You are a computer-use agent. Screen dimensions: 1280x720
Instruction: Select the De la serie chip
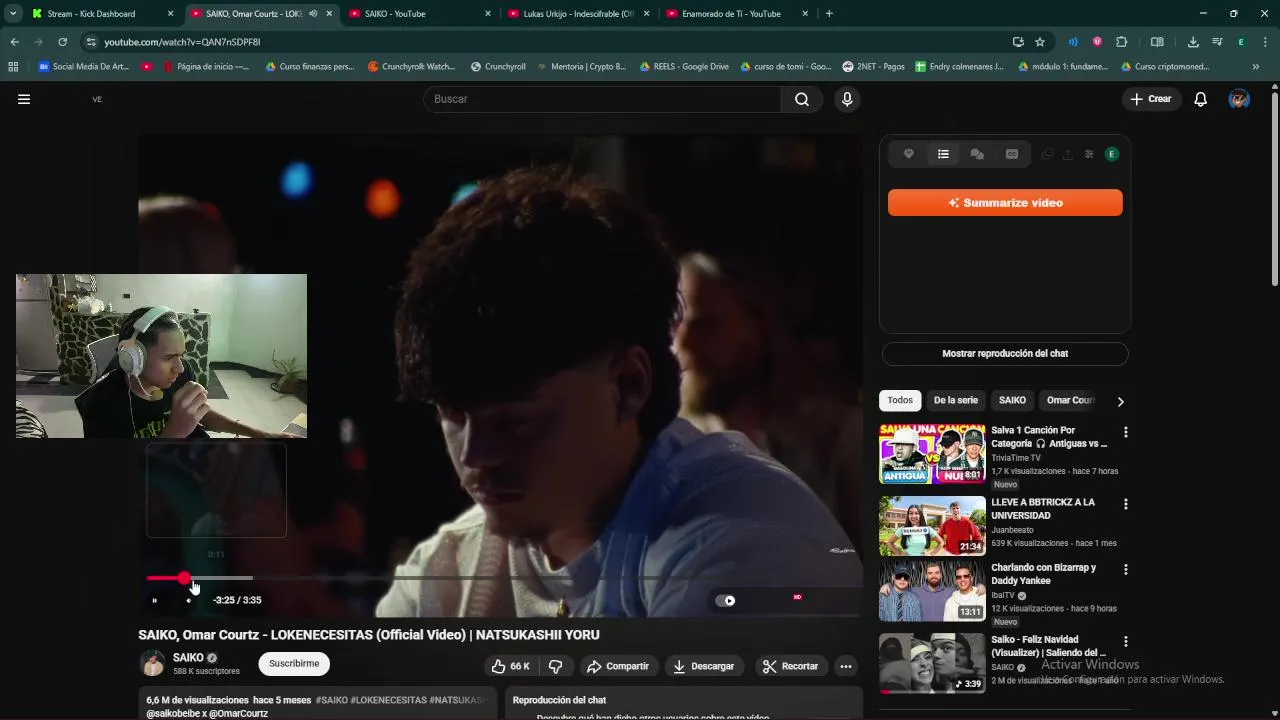click(956, 400)
